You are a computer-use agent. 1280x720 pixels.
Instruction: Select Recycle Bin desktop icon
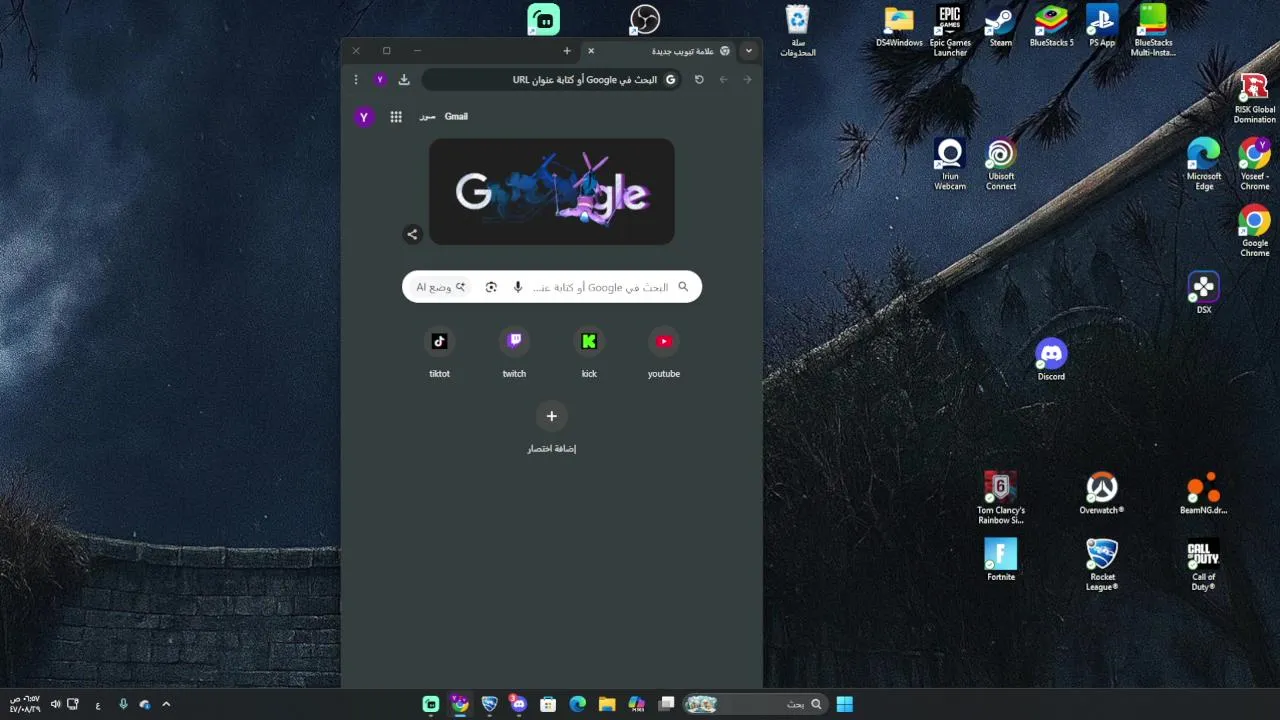(797, 31)
